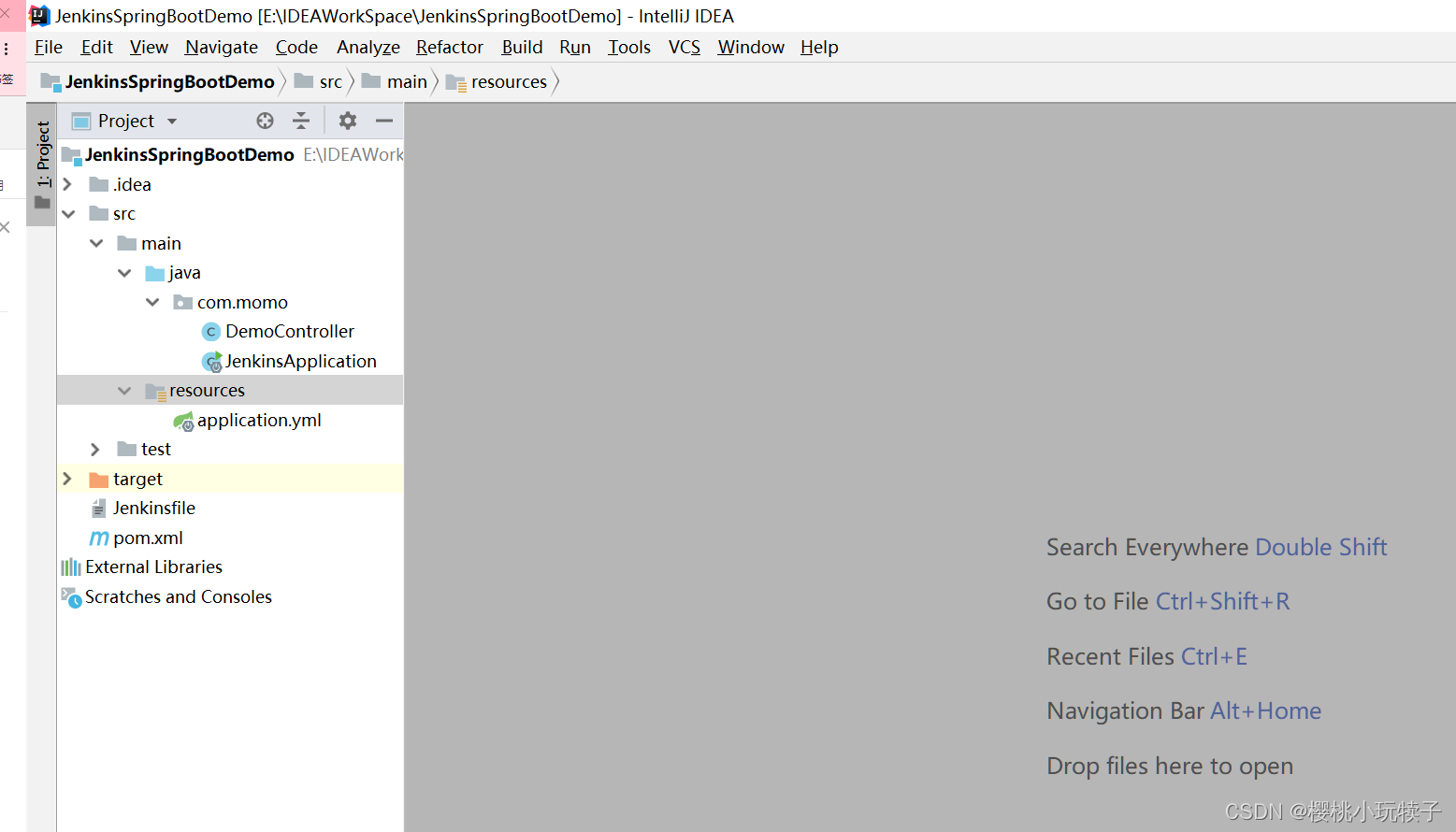Click the Project view window icon in header
Screen dimensions: 1456x832
(x=81, y=121)
